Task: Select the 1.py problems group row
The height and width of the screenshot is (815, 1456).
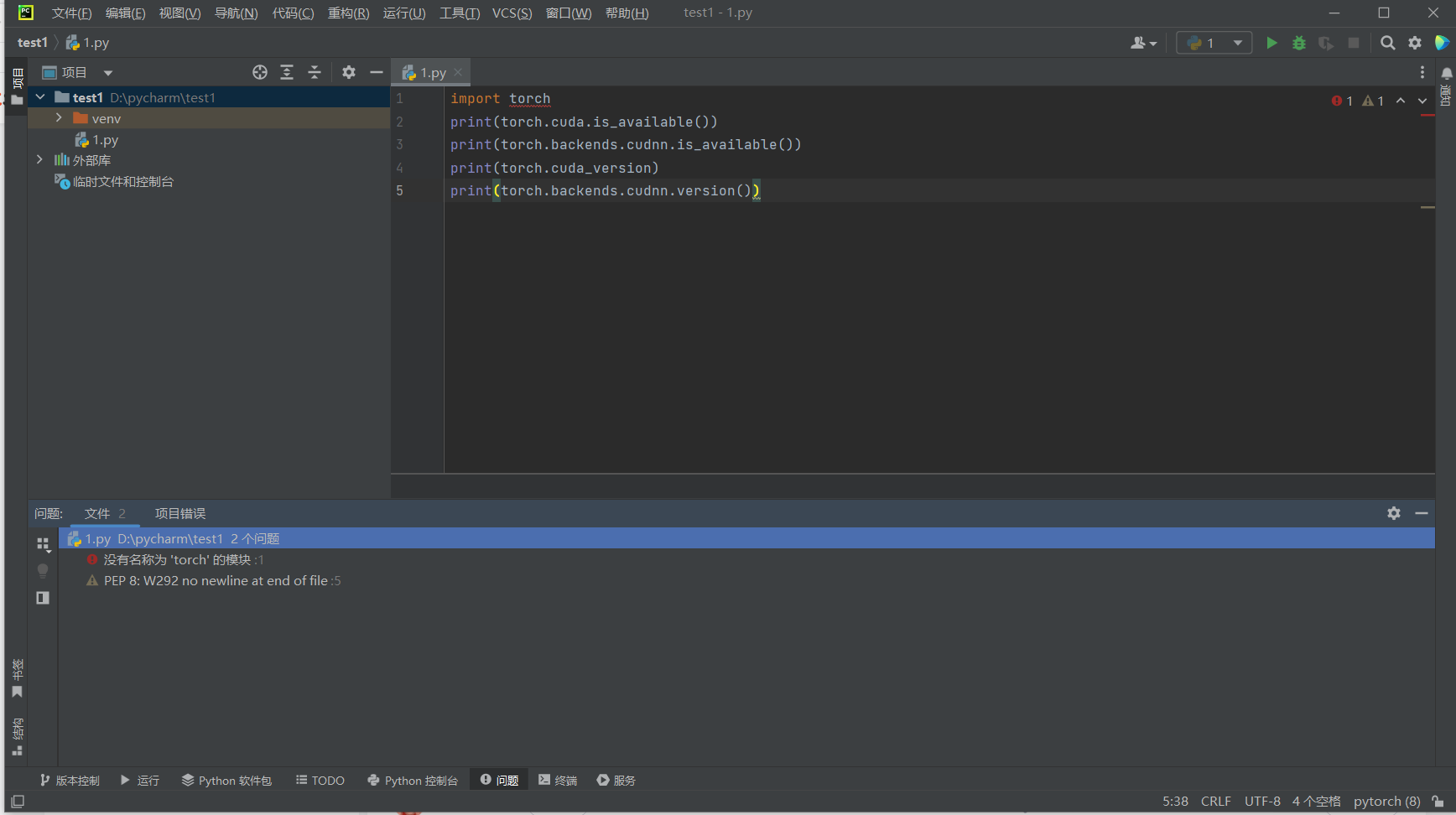Action: (746, 538)
